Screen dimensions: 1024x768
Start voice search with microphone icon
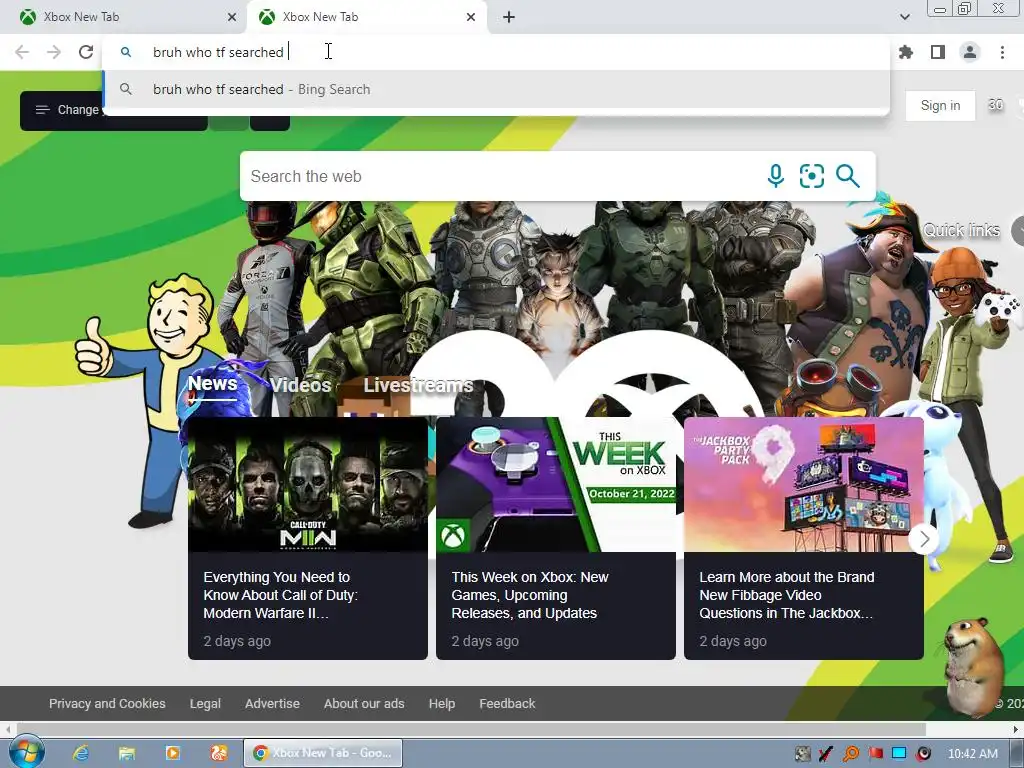(x=776, y=176)
